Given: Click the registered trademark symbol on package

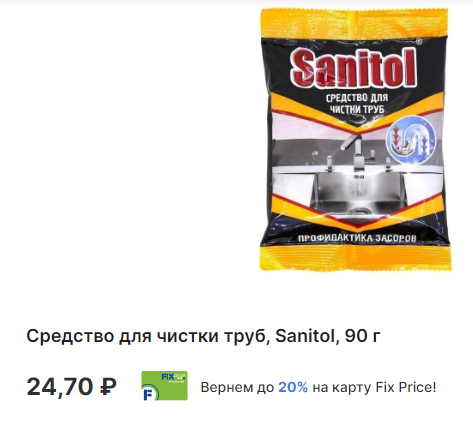Looking at the screenshot, I should (x=420, y=42).
